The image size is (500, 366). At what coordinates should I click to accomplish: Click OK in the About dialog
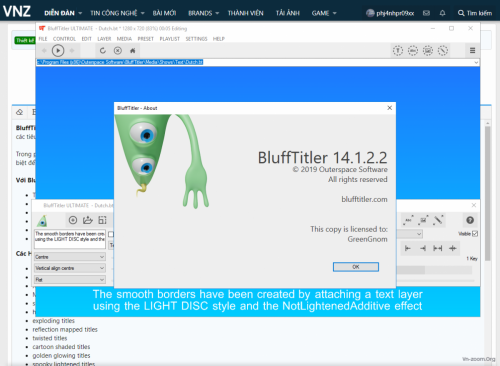point(356,267)
